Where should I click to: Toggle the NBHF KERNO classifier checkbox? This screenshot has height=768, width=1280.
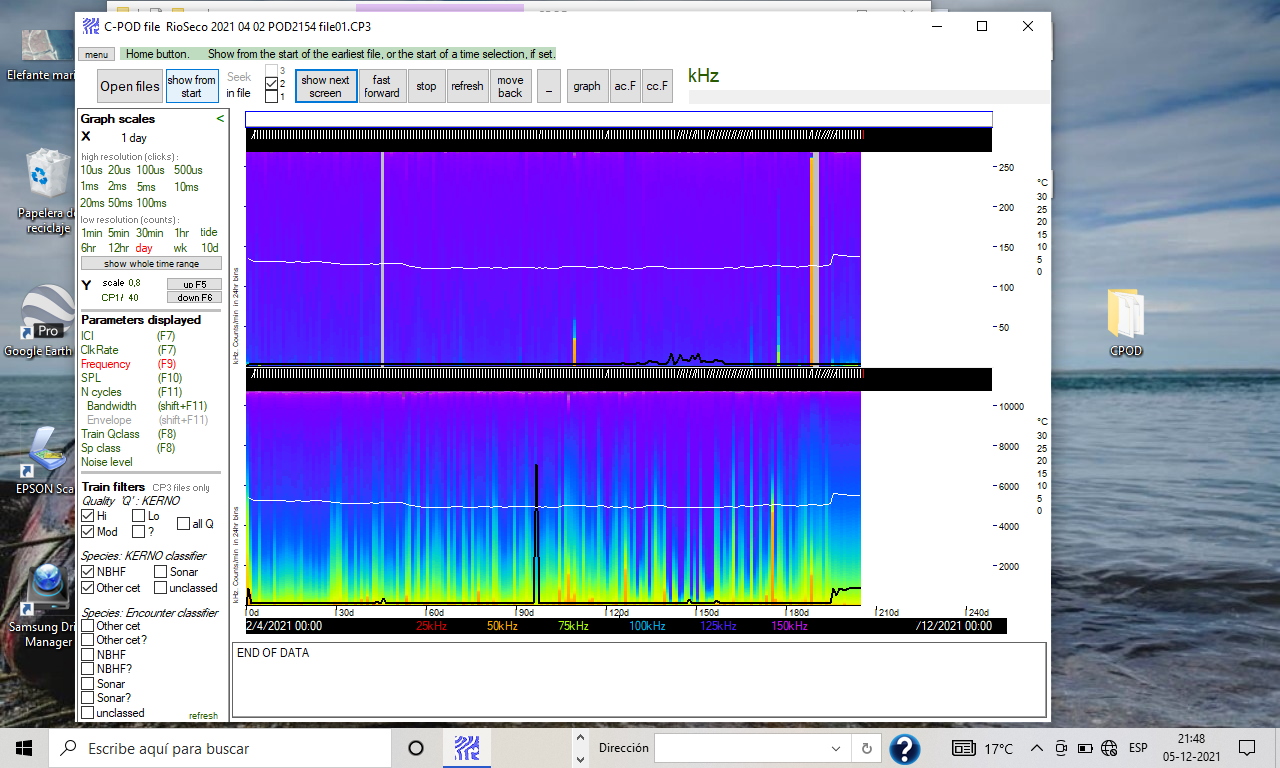pyautogui.click(x=88, y=572)
